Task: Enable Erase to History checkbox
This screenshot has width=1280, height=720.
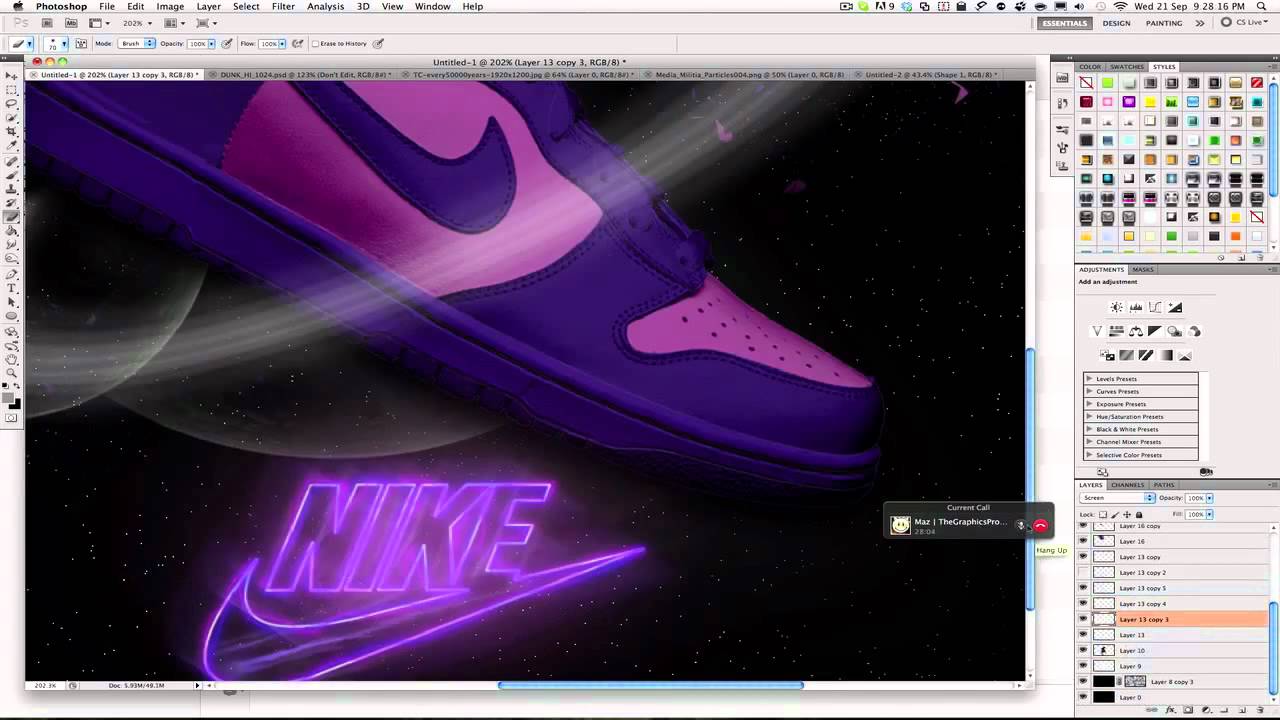Action: coord(315,44)
